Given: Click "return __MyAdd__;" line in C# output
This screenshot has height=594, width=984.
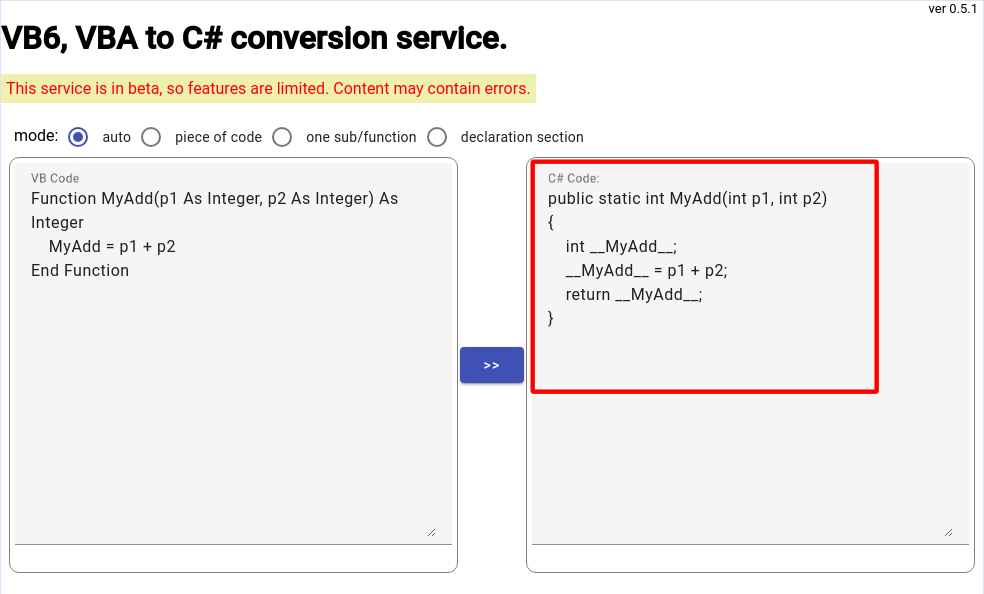Looking at the screenshot, I should (x=634, y=294).
